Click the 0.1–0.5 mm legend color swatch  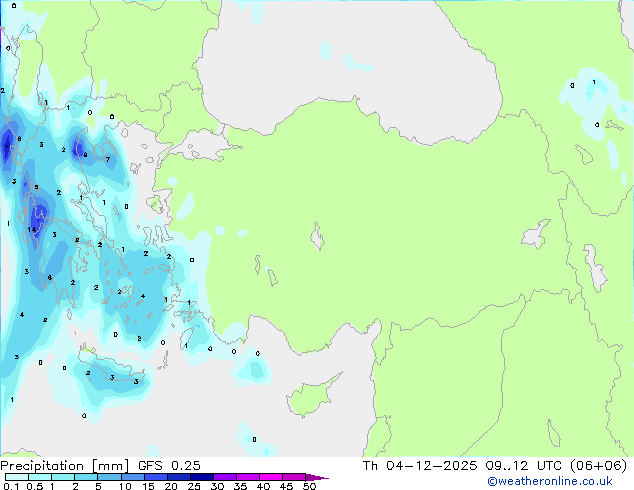(17, 477)
